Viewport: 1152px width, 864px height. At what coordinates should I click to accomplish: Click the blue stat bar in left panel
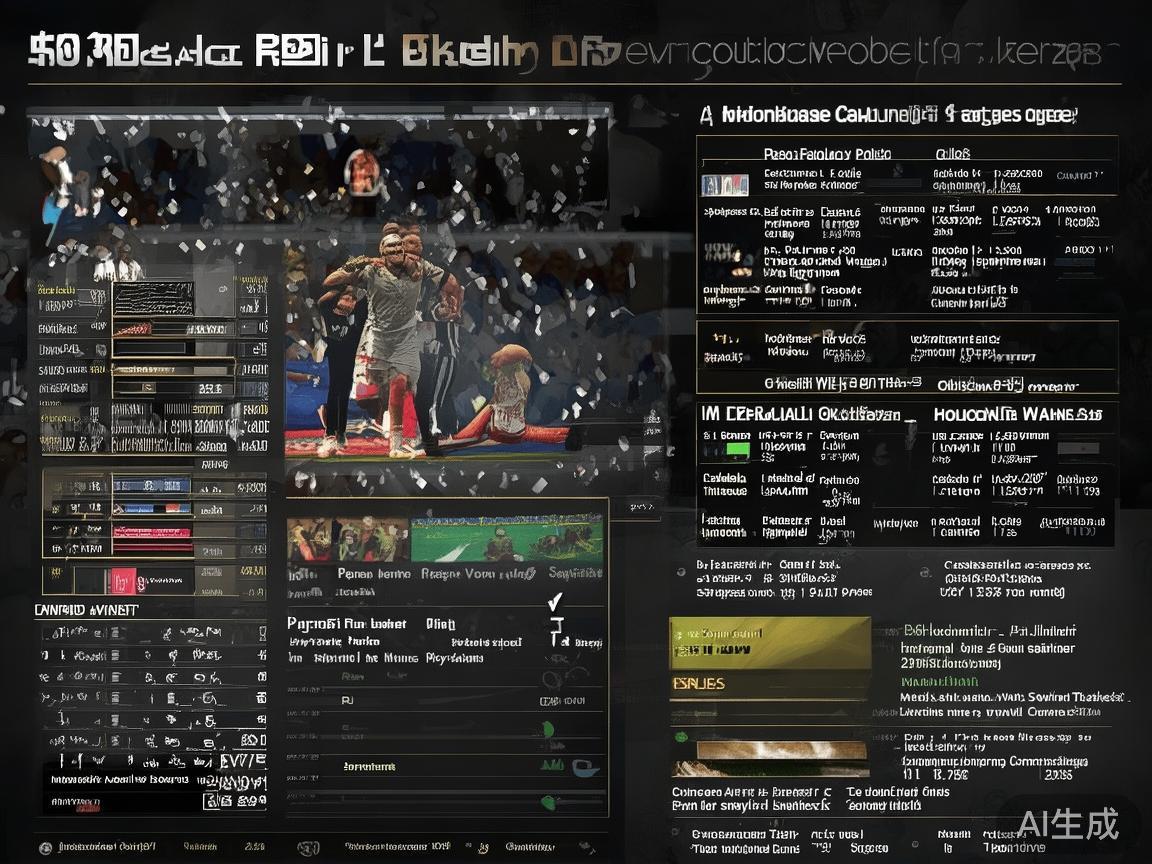click(x=151, y=485)
